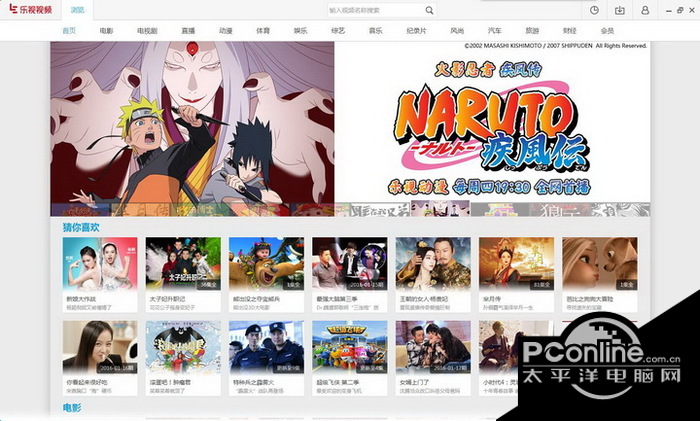This screenshot has height=421, width=700.
Task: Open the 女婿上门了 thumbnail
Action: pos(433,347)
